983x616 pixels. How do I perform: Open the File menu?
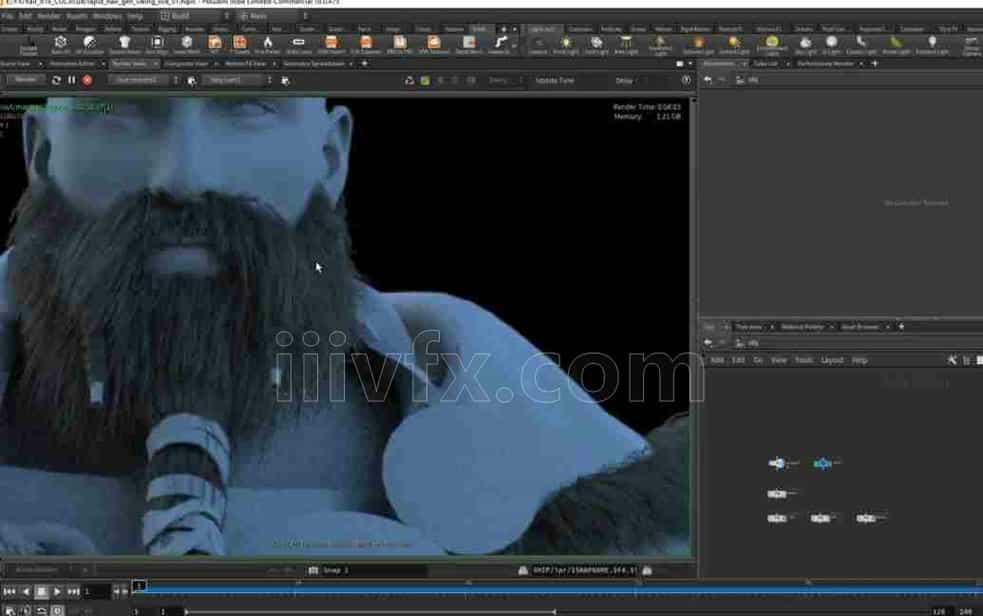(x=7, y=16)
